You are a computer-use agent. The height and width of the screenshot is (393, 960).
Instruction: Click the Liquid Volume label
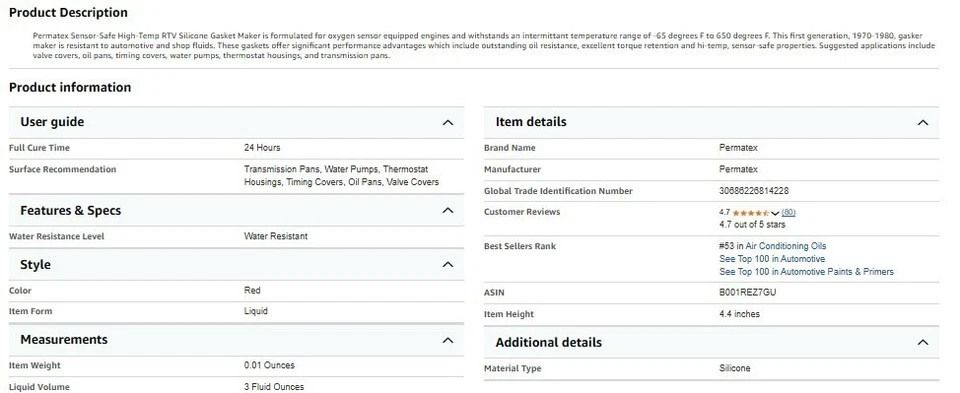39,387
